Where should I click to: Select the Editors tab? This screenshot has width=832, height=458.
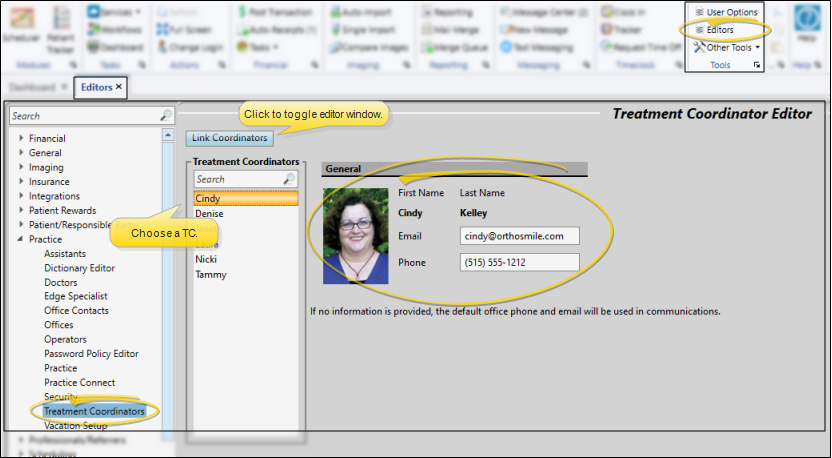(x=95, y=88)
